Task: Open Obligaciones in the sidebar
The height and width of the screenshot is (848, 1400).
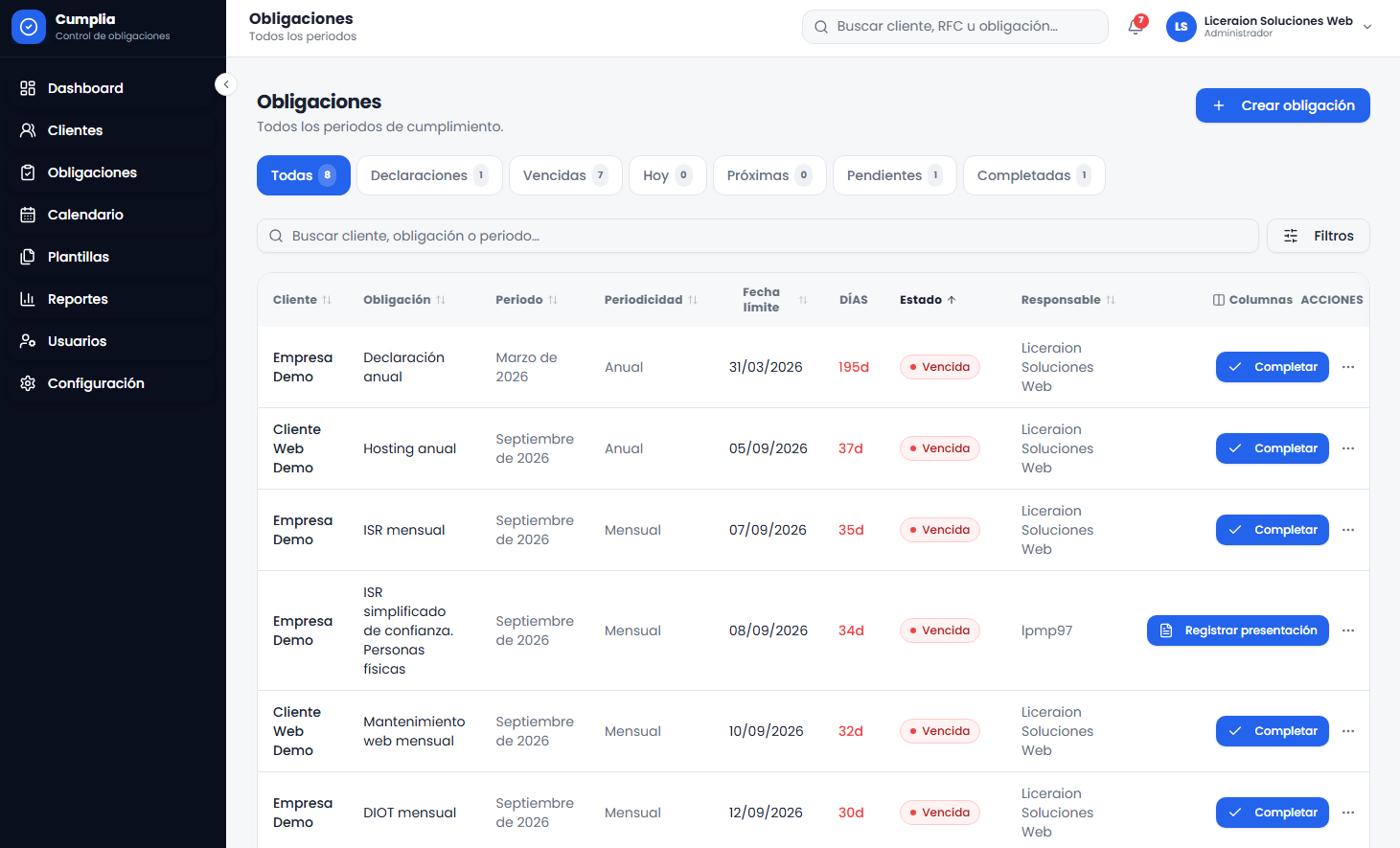Action: coord(113,172)
